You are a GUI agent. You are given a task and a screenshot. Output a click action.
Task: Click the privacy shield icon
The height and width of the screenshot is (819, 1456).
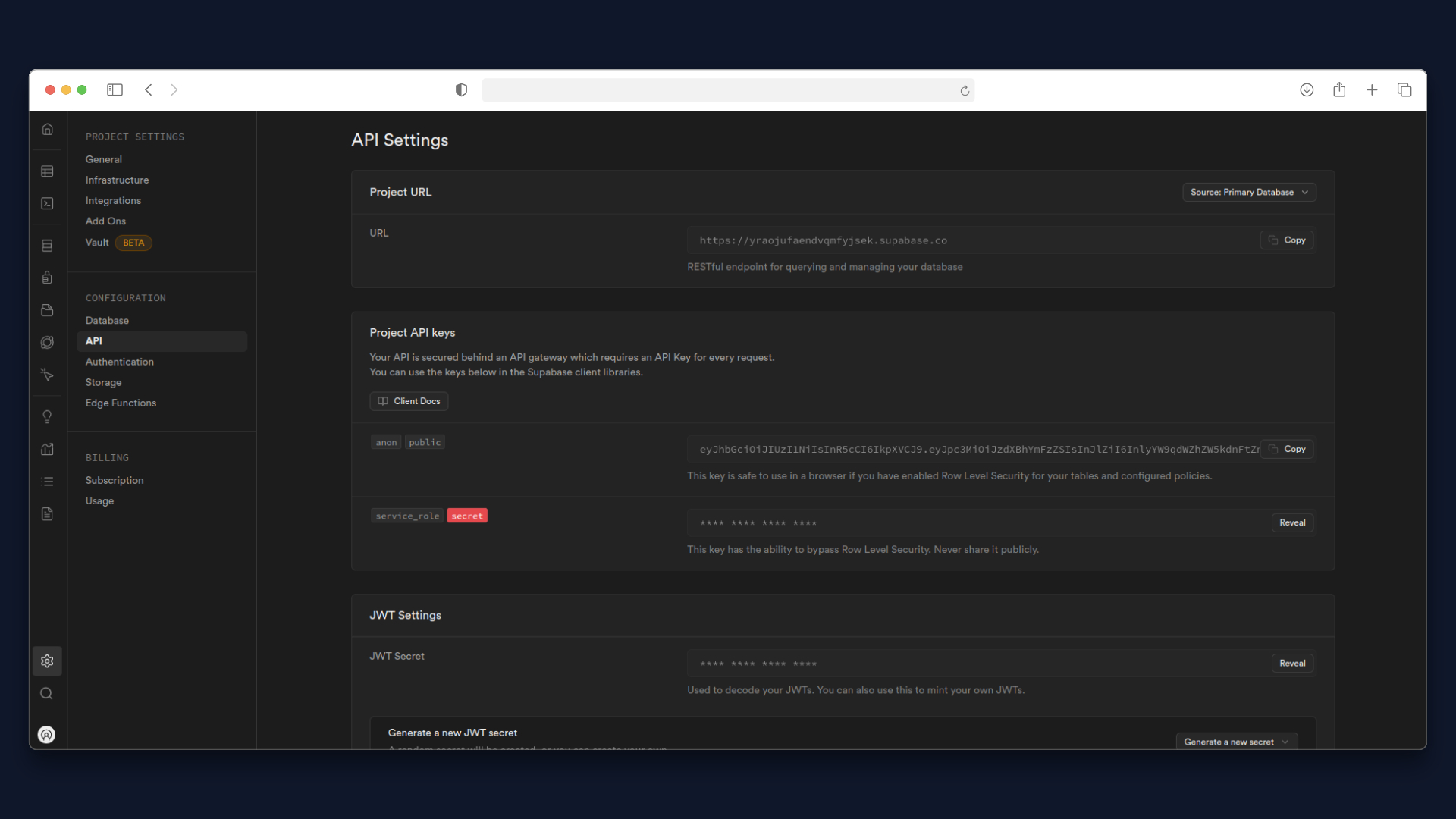(x=461, y=90)
